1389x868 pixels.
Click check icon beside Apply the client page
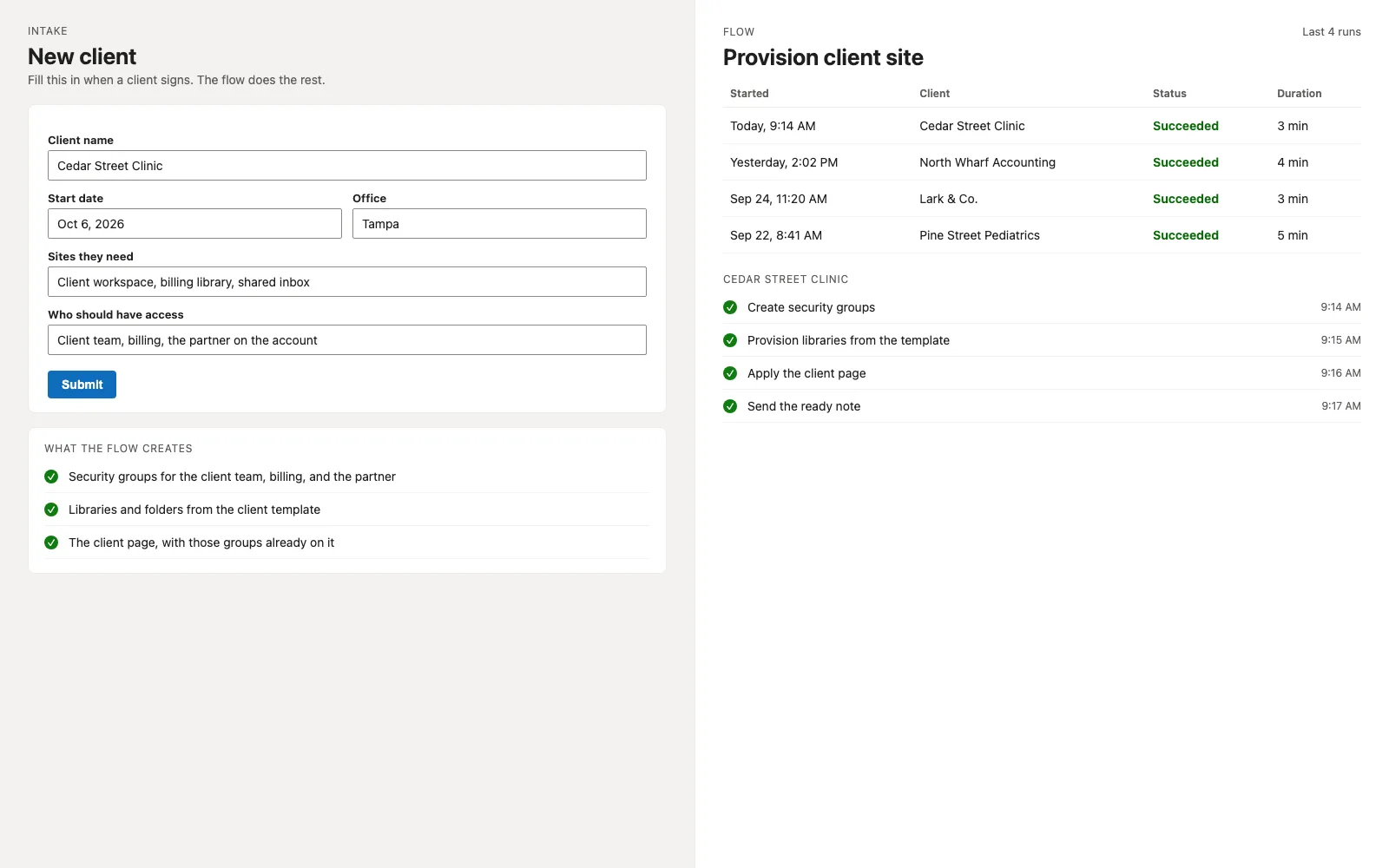coord(730,373)
